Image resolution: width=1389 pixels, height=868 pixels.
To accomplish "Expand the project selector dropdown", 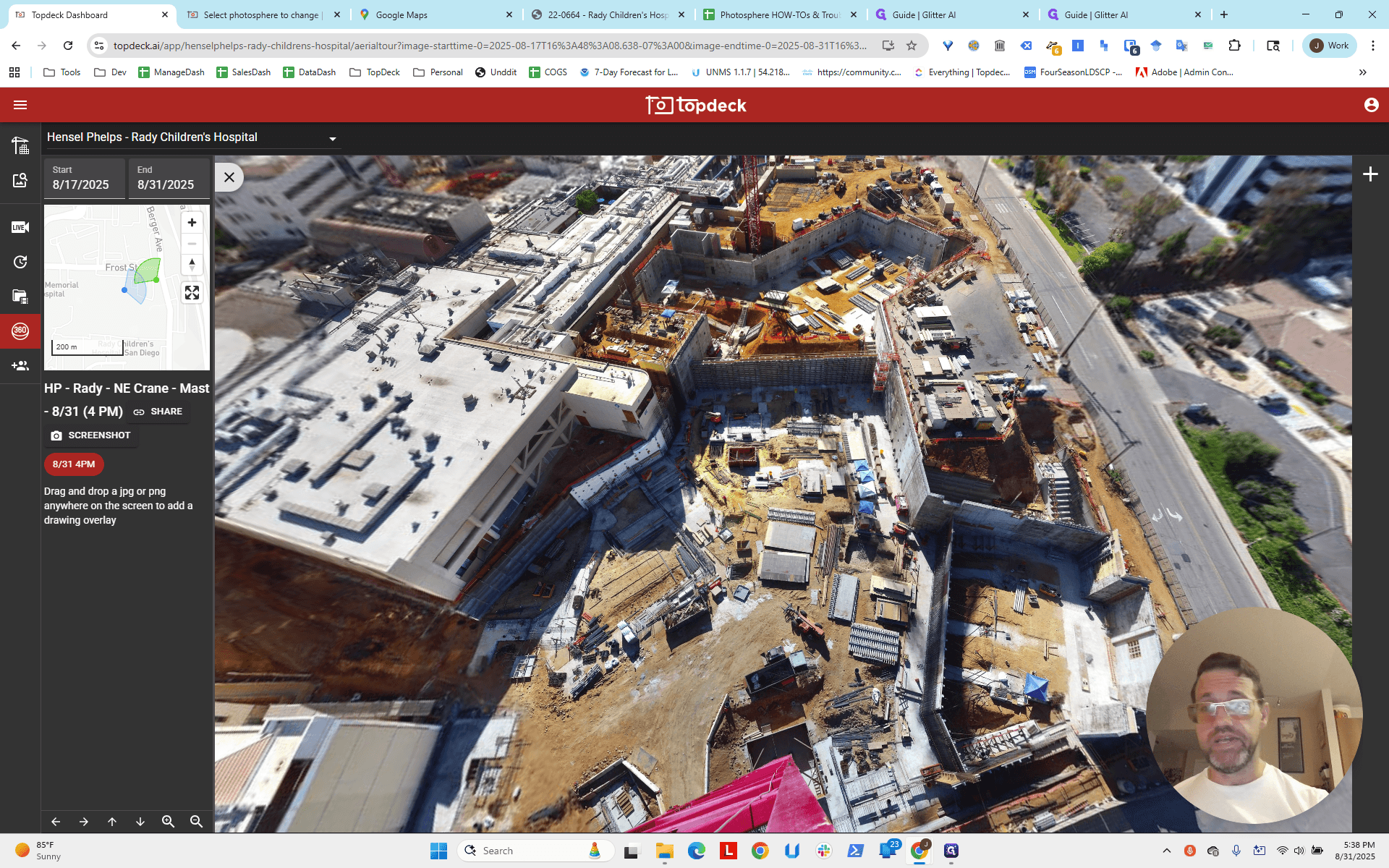I will coord(333,138).
